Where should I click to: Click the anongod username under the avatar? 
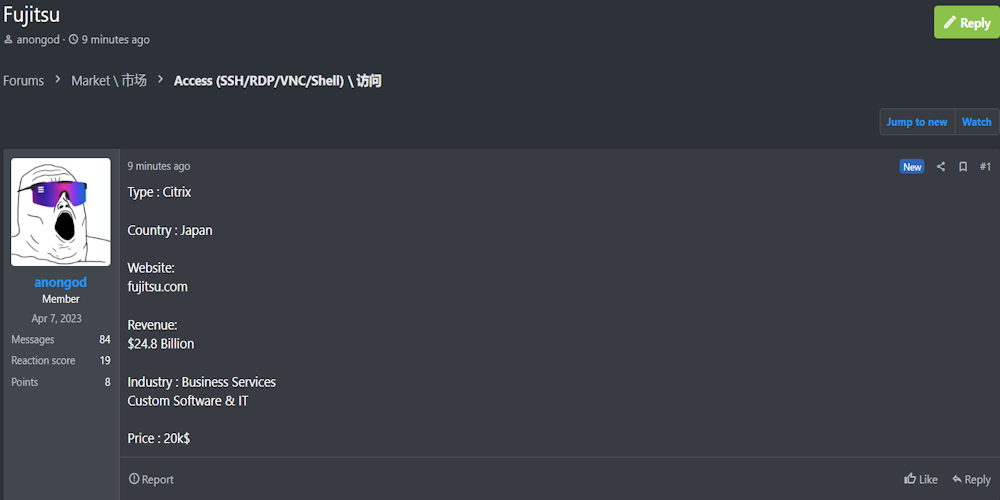[61, 282]
